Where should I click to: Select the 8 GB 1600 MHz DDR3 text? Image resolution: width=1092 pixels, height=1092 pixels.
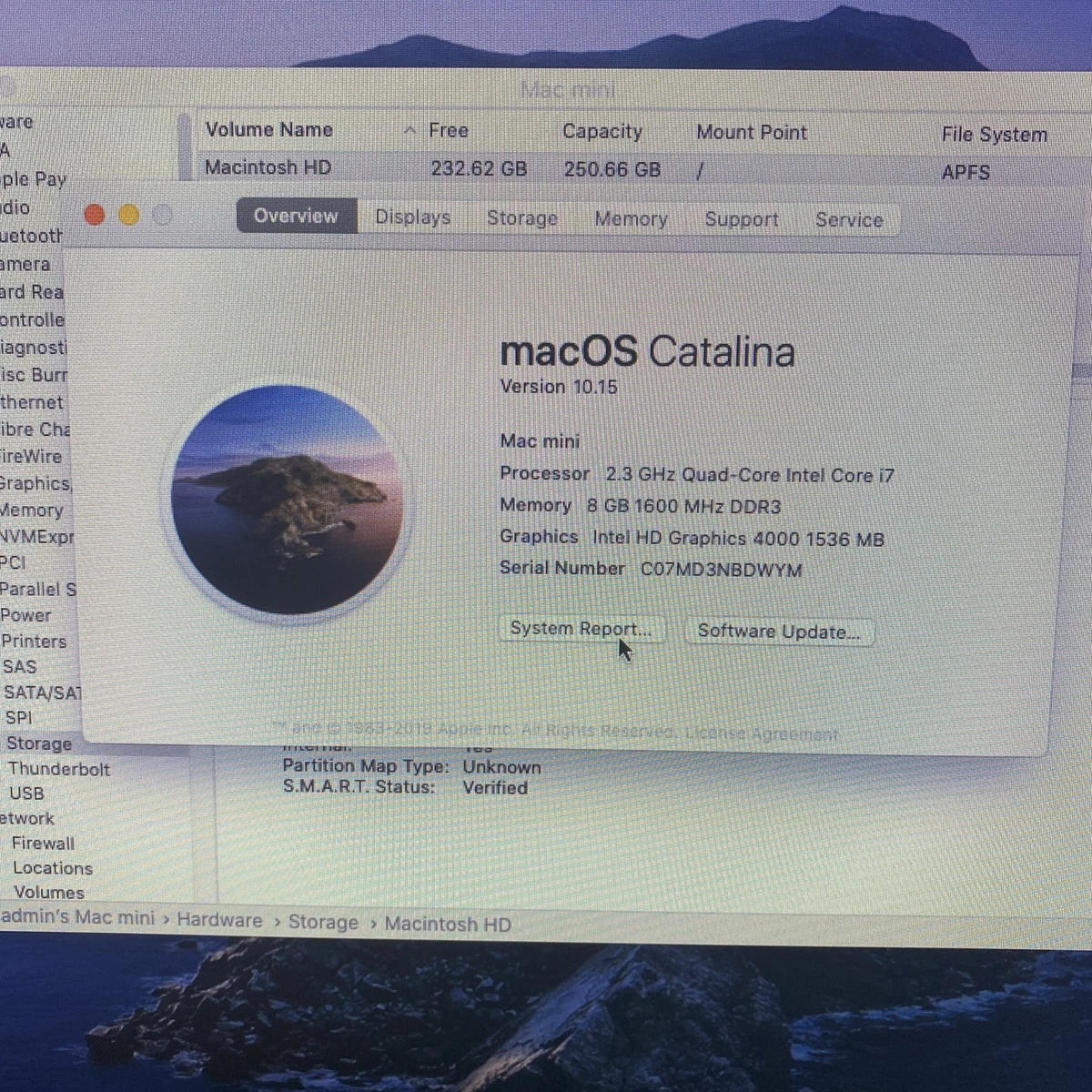tap(683, 507)
